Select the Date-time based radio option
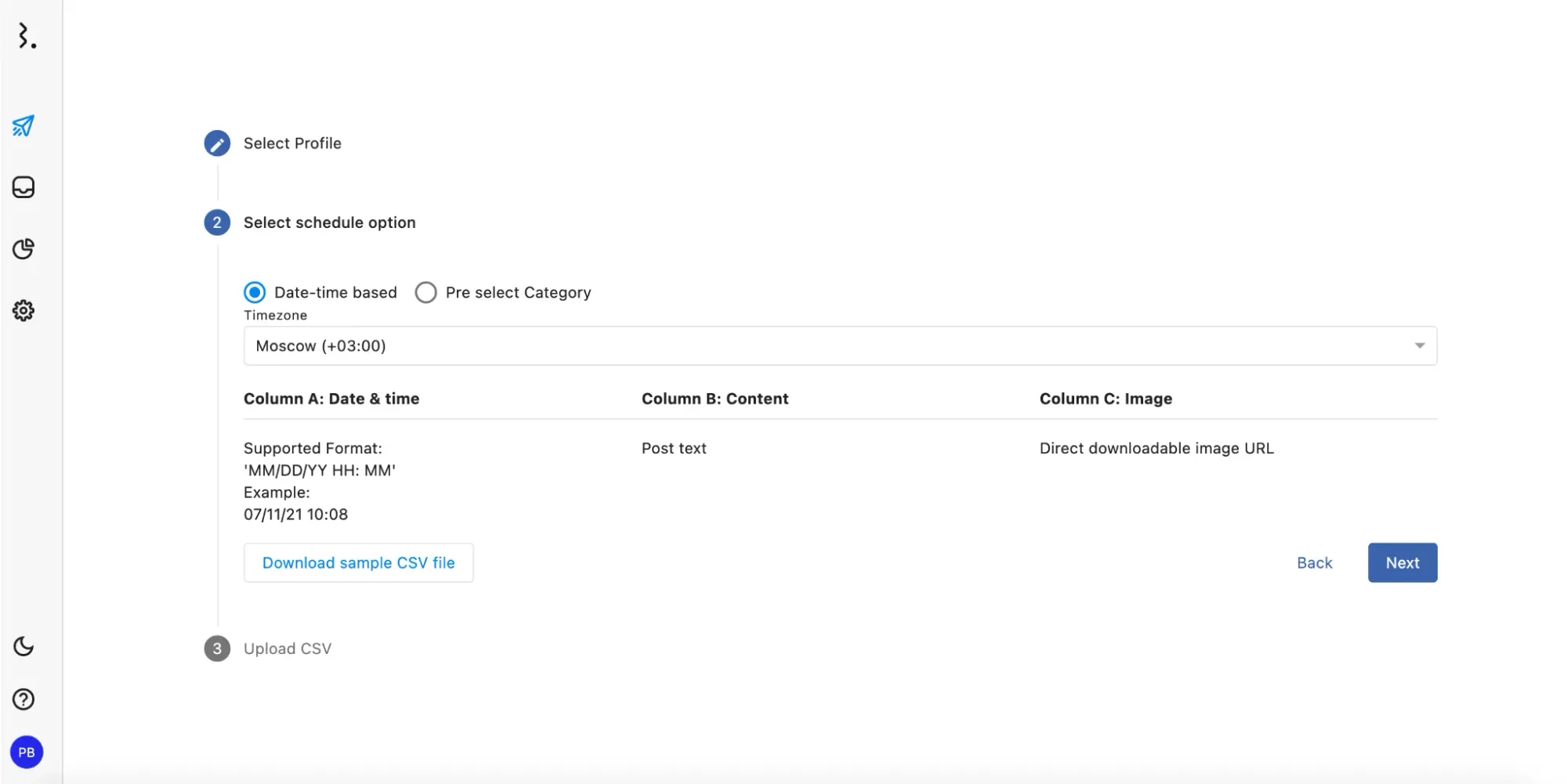 click(255, 293)
